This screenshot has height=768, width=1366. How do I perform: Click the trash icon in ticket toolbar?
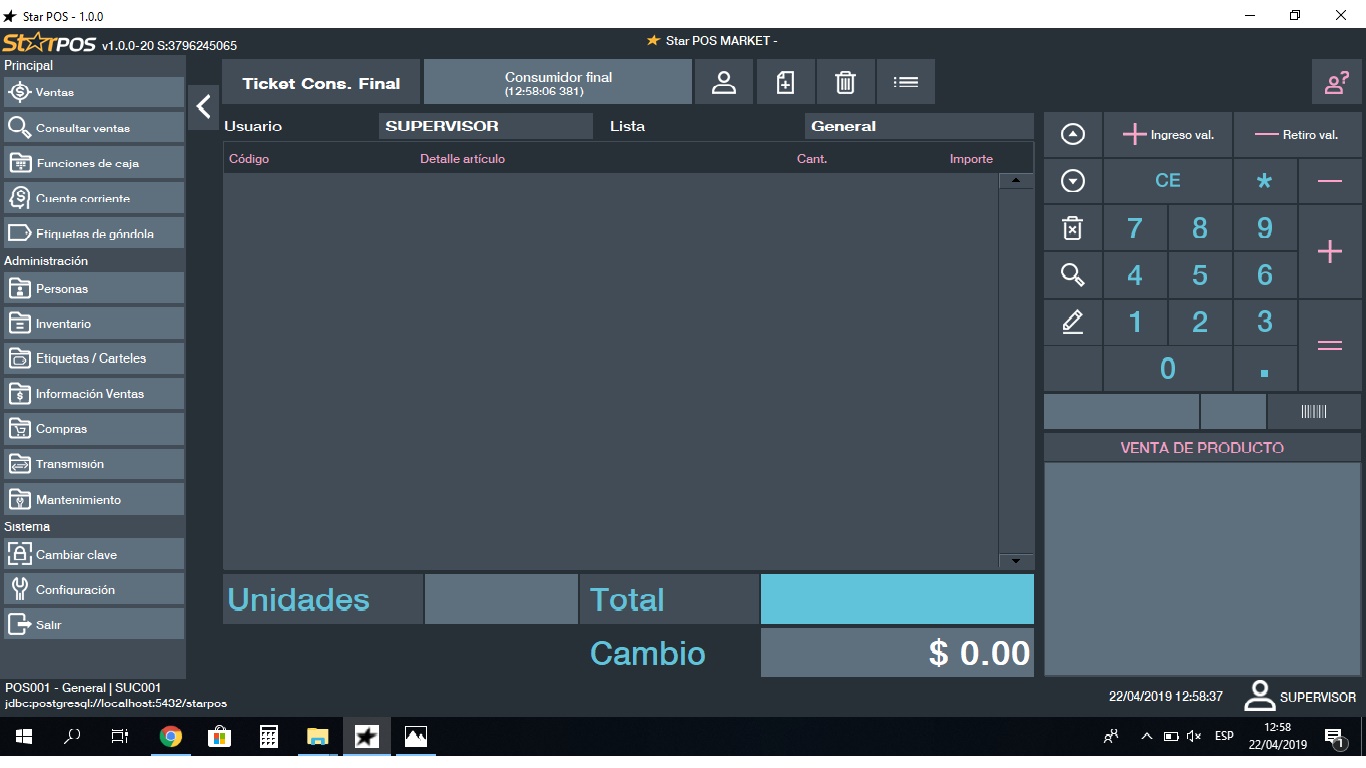(x=845, y=83)
